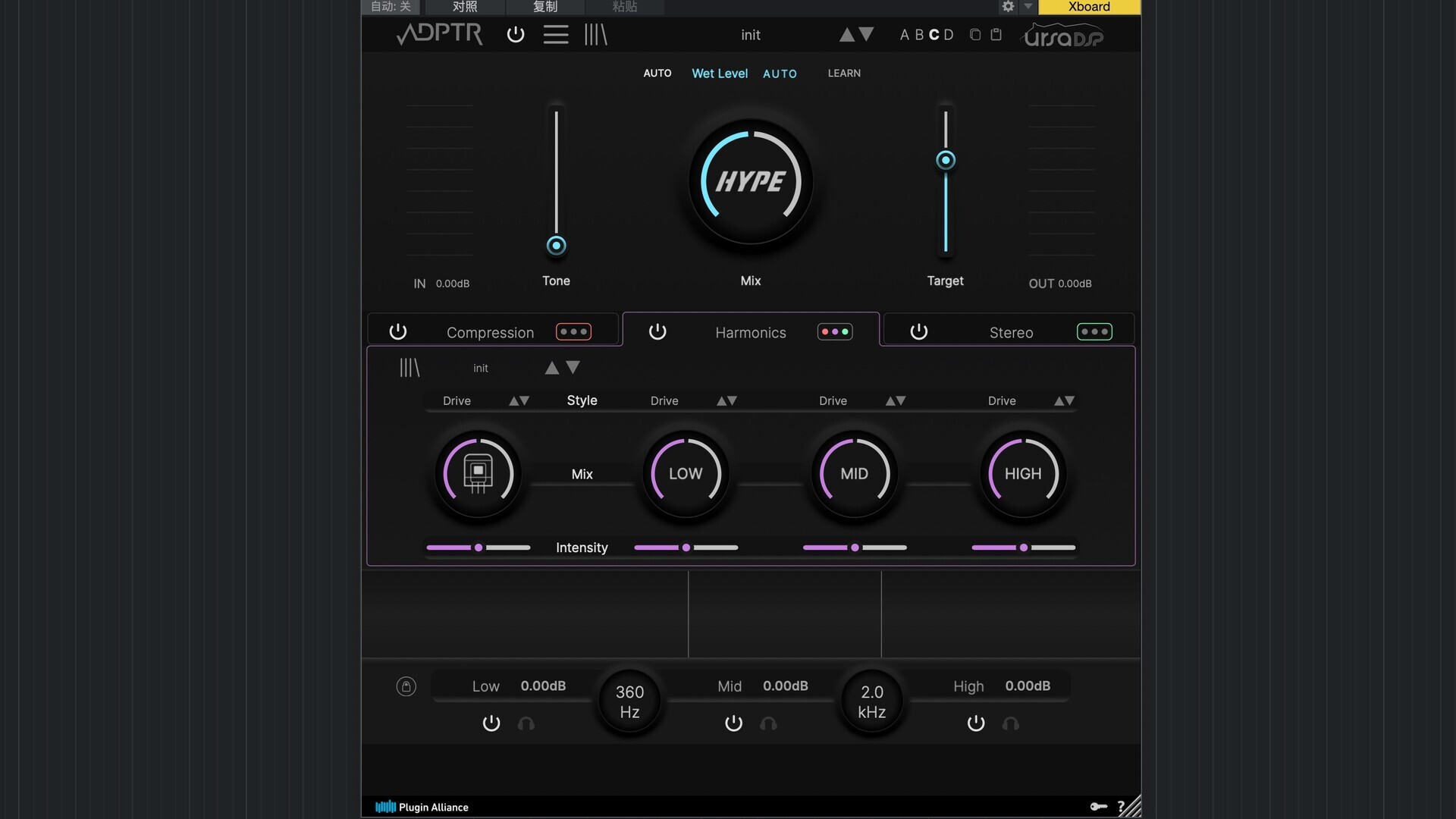This screenshot has width=1456, height=819.
Task: Select previous Harmonics preset arrow
Action: 552,368
